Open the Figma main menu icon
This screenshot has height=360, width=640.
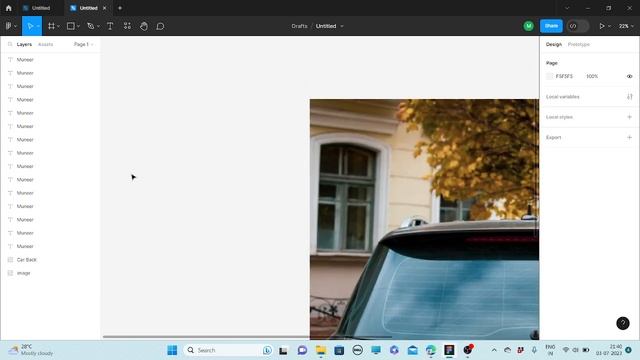[8, 26]
